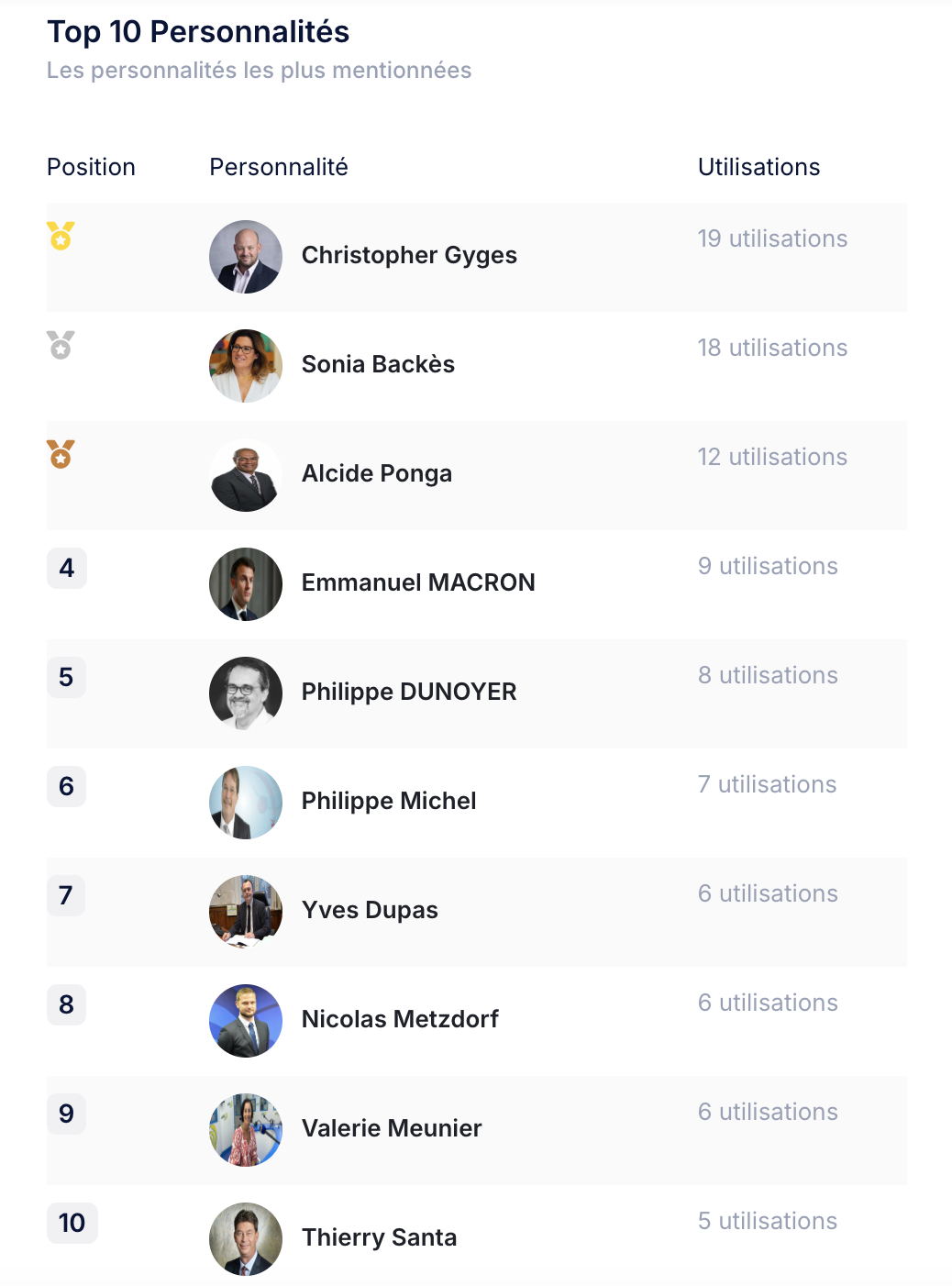Click Thierry Santa's name text

(380, 1237)
